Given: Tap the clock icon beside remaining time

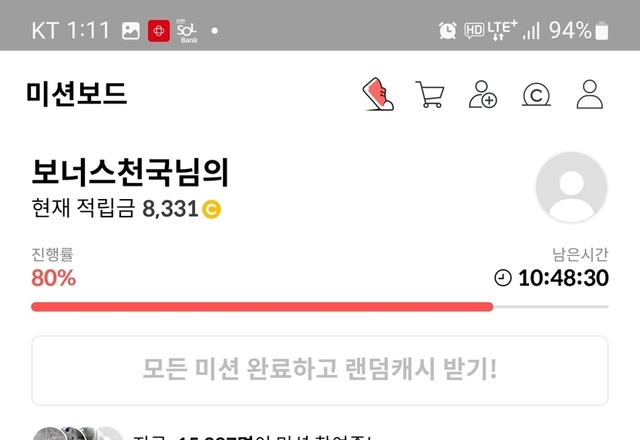Looking at the screenshot, I should point(503,278).
